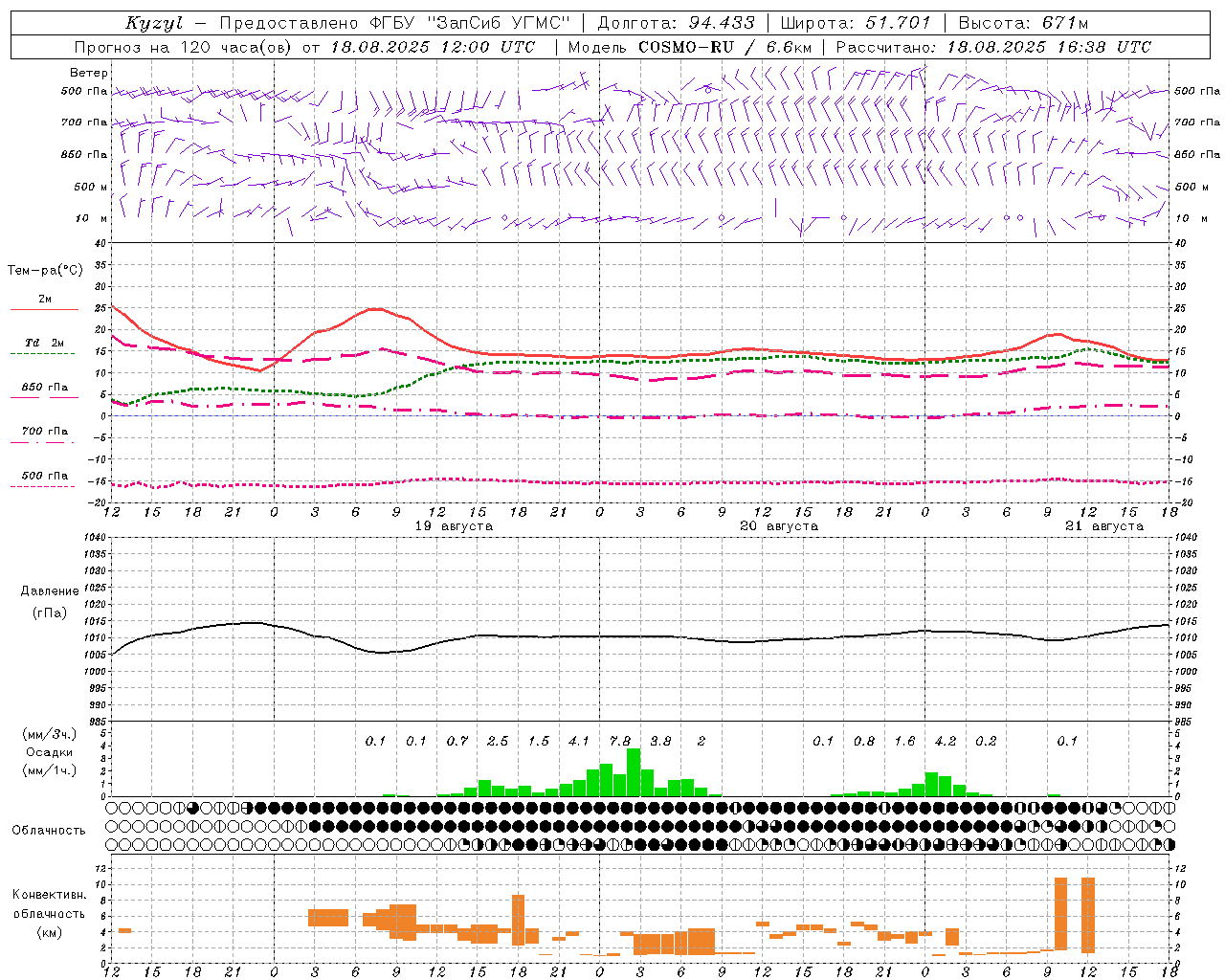Click the "Конвективн." convective cloud label

pos(49,895)
